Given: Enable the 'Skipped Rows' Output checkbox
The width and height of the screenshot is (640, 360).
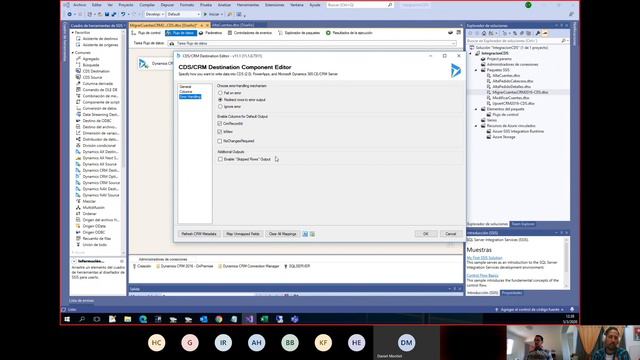Looking at the screenshot, I should pos(220,159).
